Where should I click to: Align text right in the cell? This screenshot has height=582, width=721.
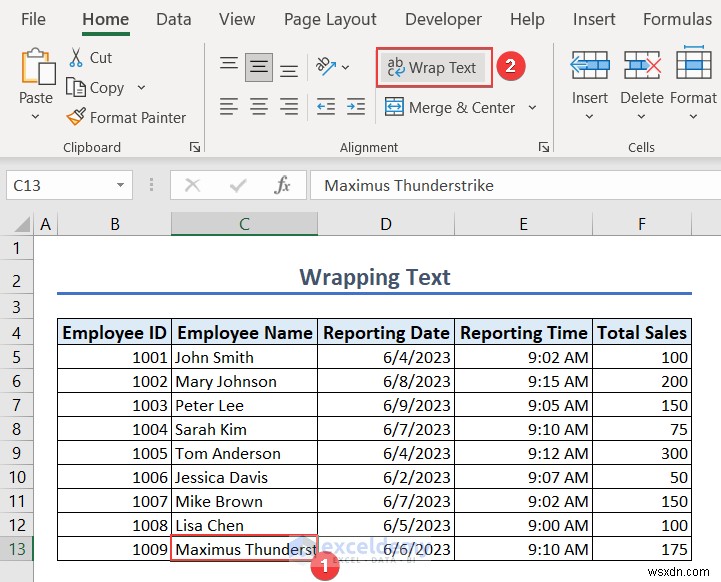289,107
